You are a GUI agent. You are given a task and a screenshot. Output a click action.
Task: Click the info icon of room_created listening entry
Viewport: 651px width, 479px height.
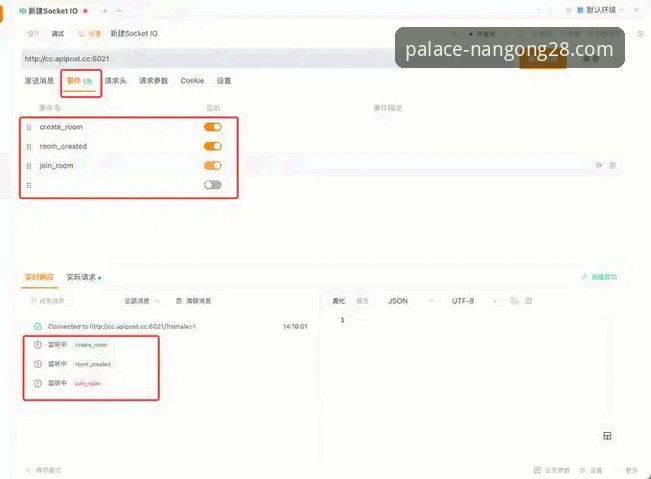tap(38, 364)
